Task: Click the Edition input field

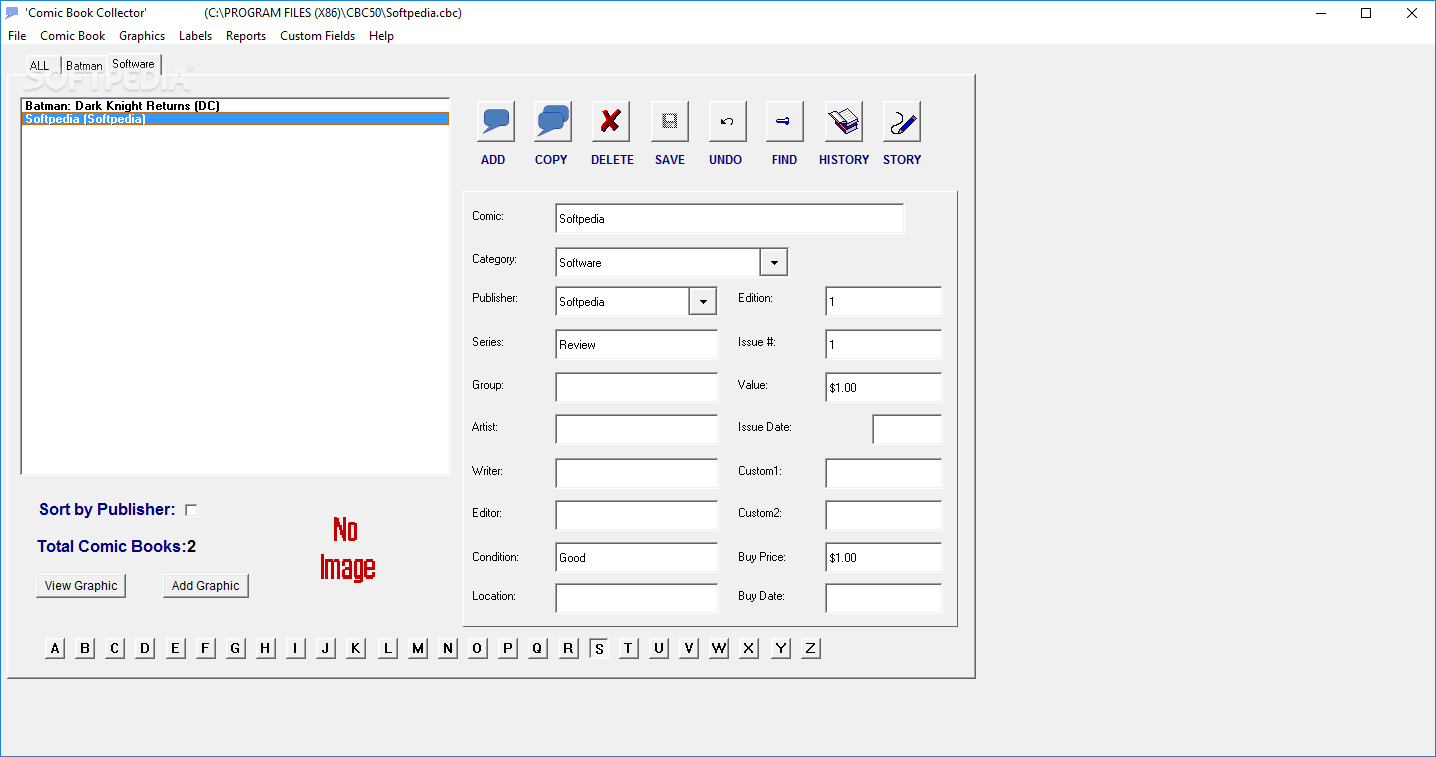Action: [884, 301]
